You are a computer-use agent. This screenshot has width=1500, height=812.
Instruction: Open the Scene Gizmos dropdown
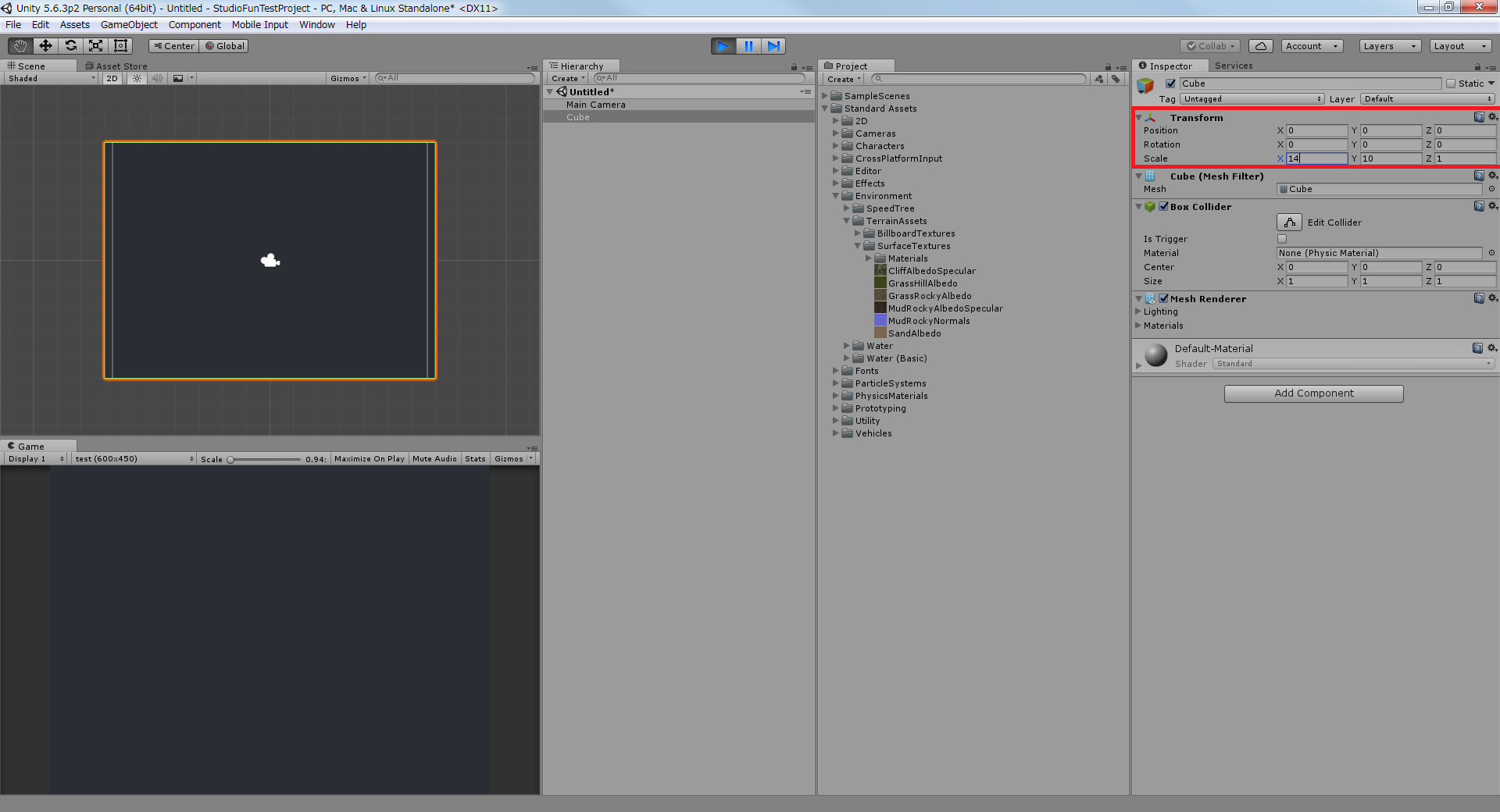coord(348,78)
